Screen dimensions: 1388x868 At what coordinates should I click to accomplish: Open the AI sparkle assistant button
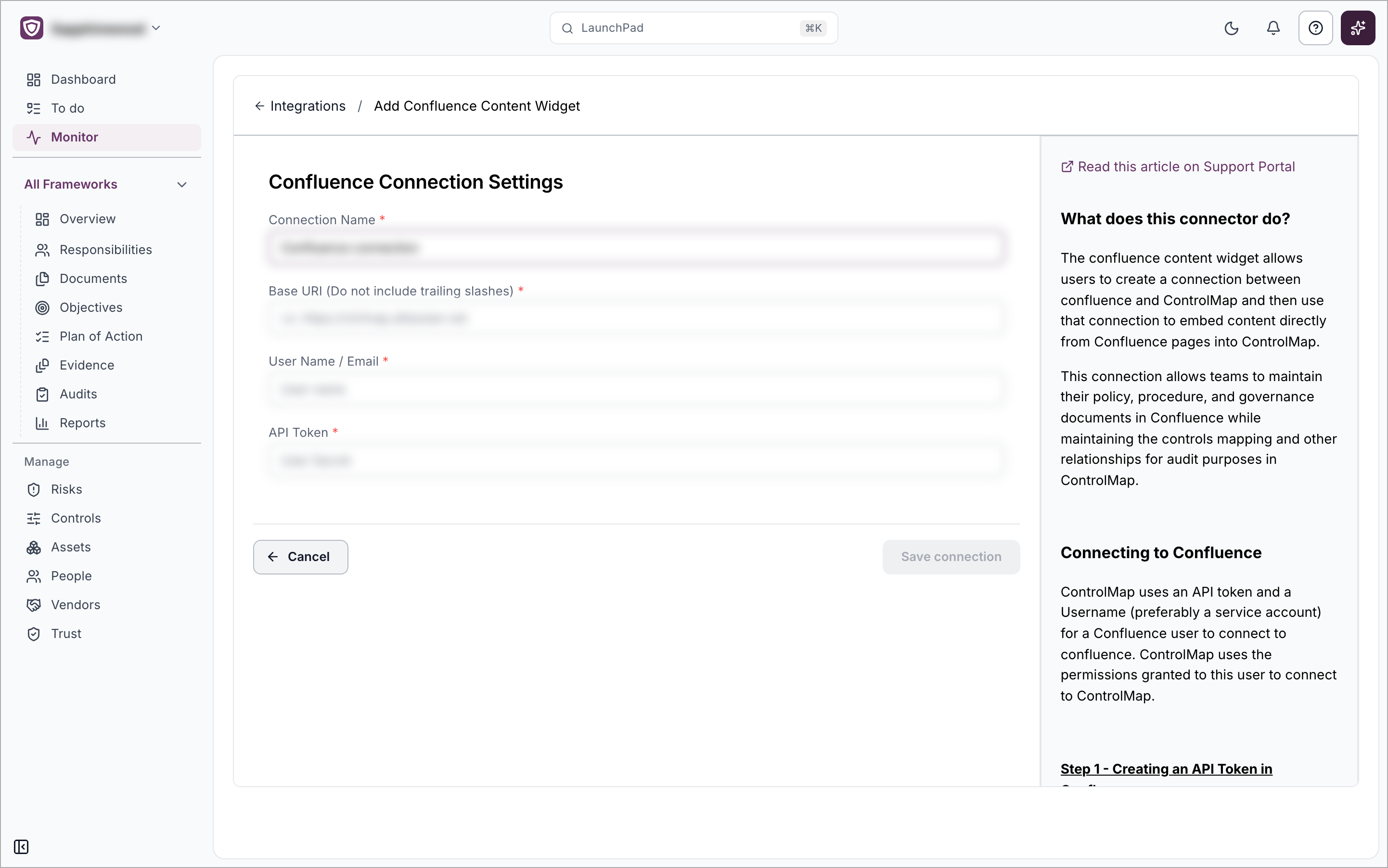1358,28
